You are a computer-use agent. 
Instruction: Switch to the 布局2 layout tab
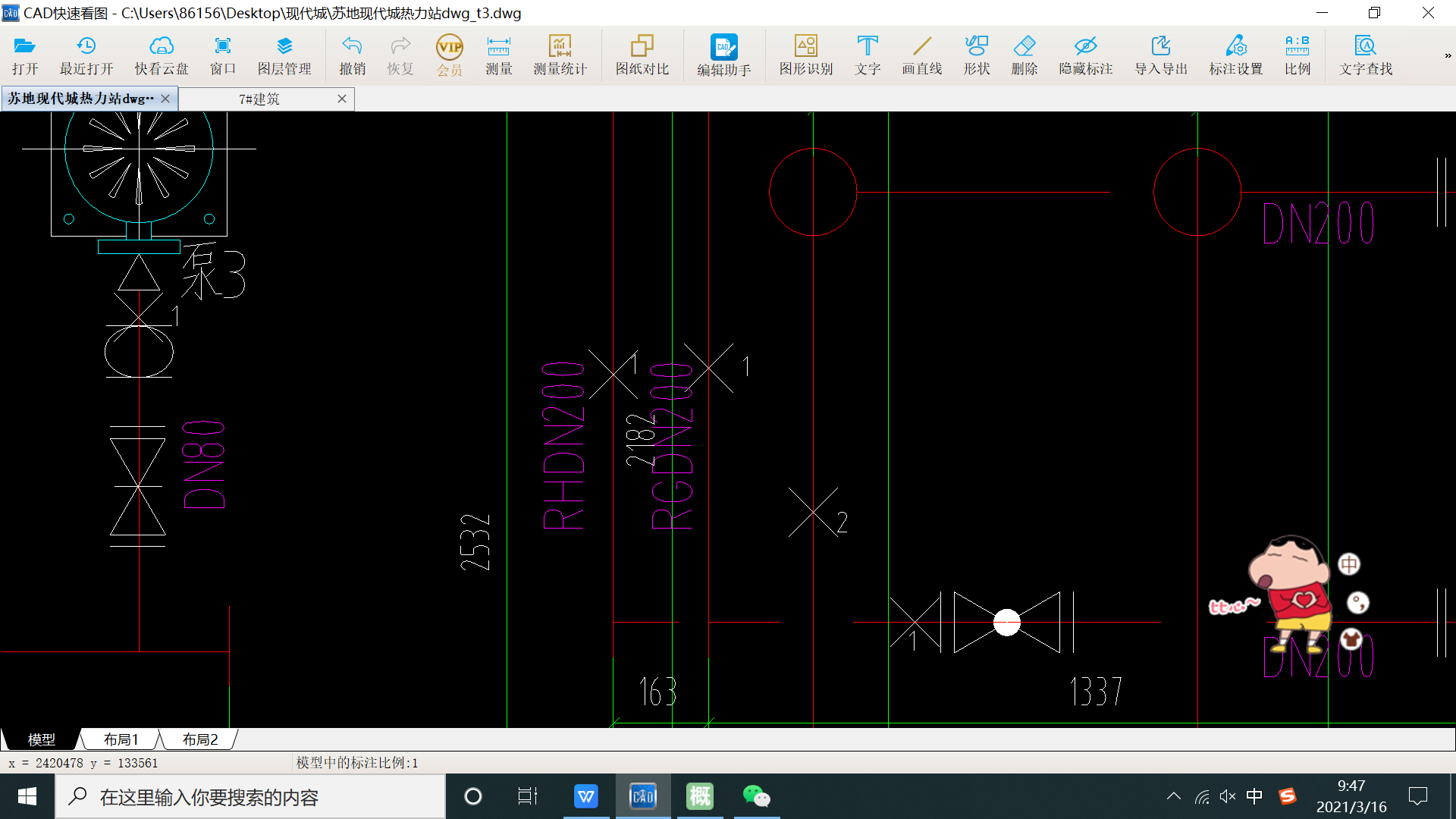[200, 739]
